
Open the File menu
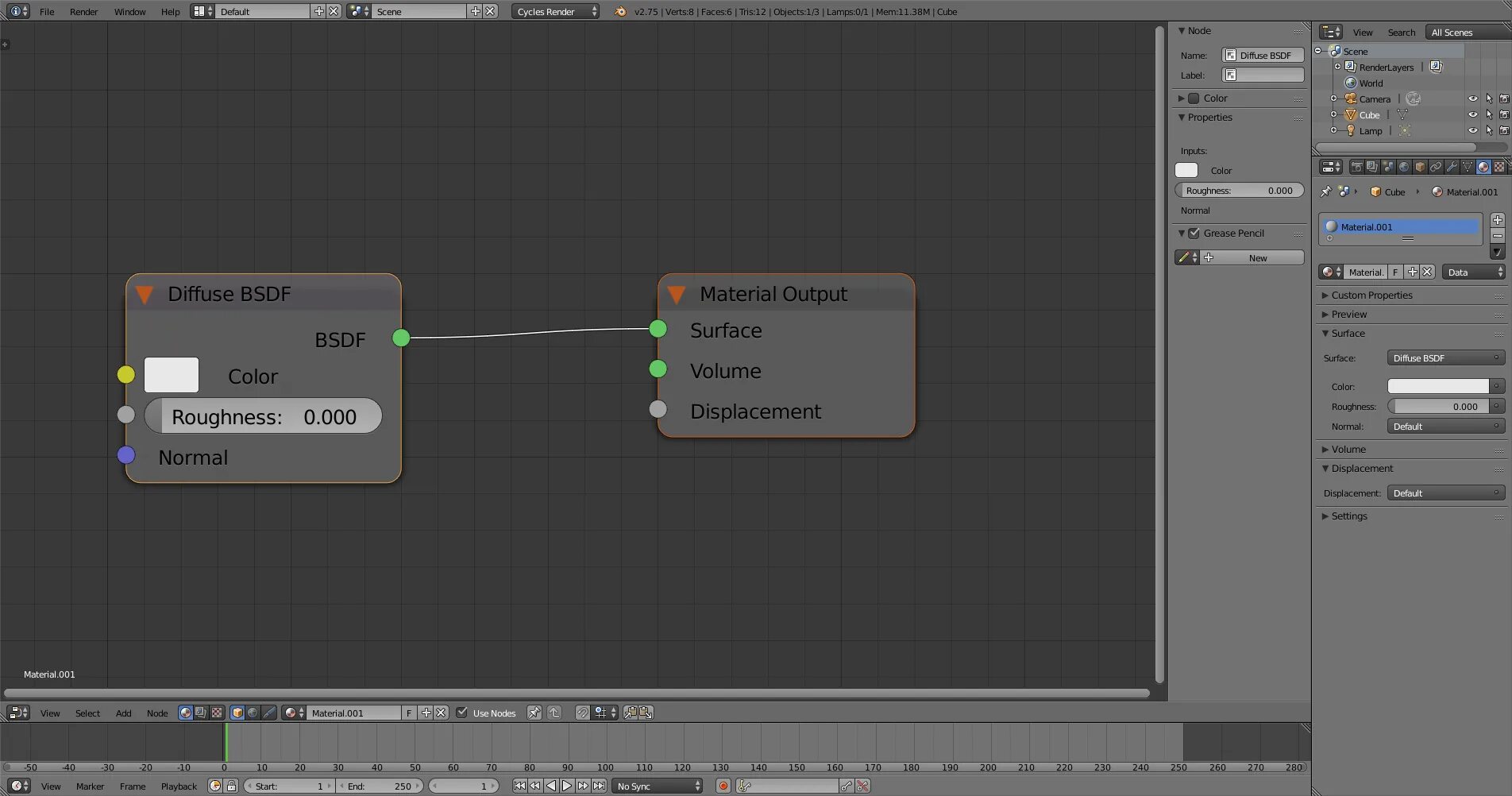(x=47, y=11)
